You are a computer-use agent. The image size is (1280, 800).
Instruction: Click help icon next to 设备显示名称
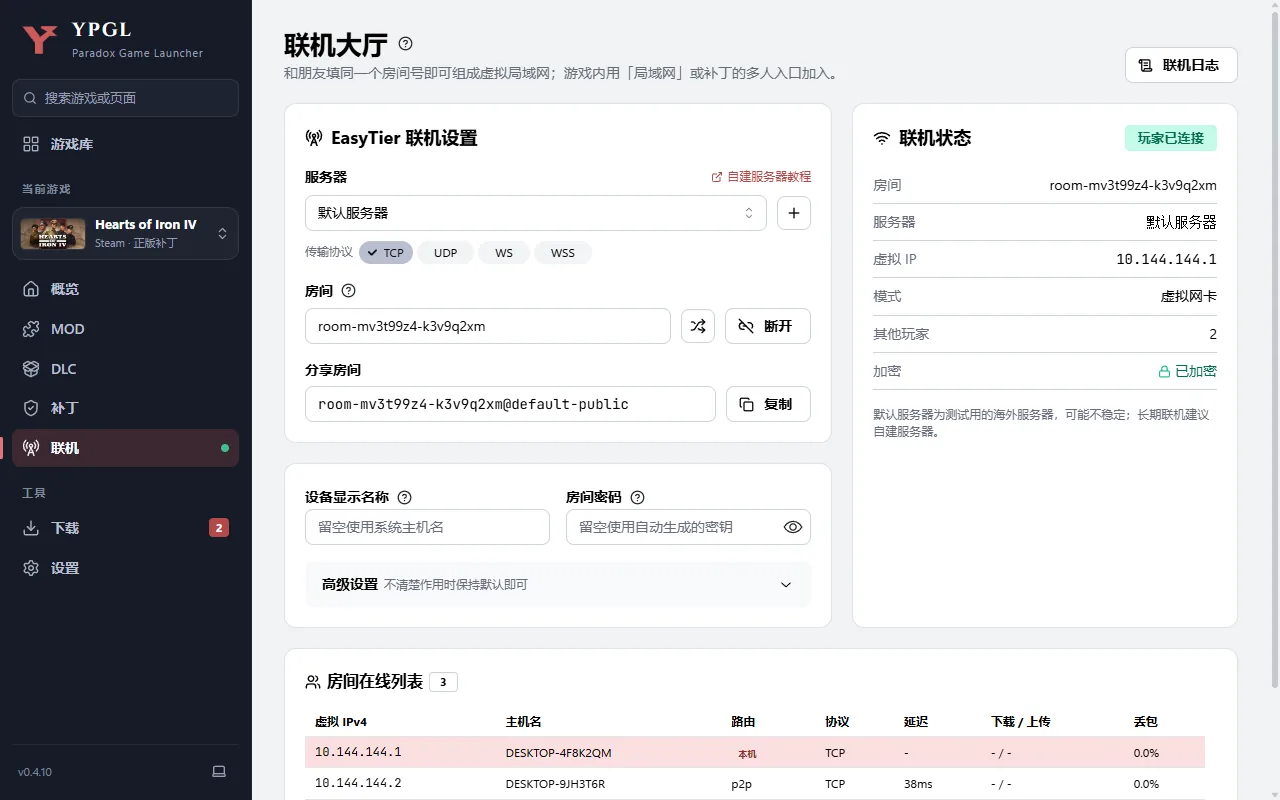pos(404,497)
